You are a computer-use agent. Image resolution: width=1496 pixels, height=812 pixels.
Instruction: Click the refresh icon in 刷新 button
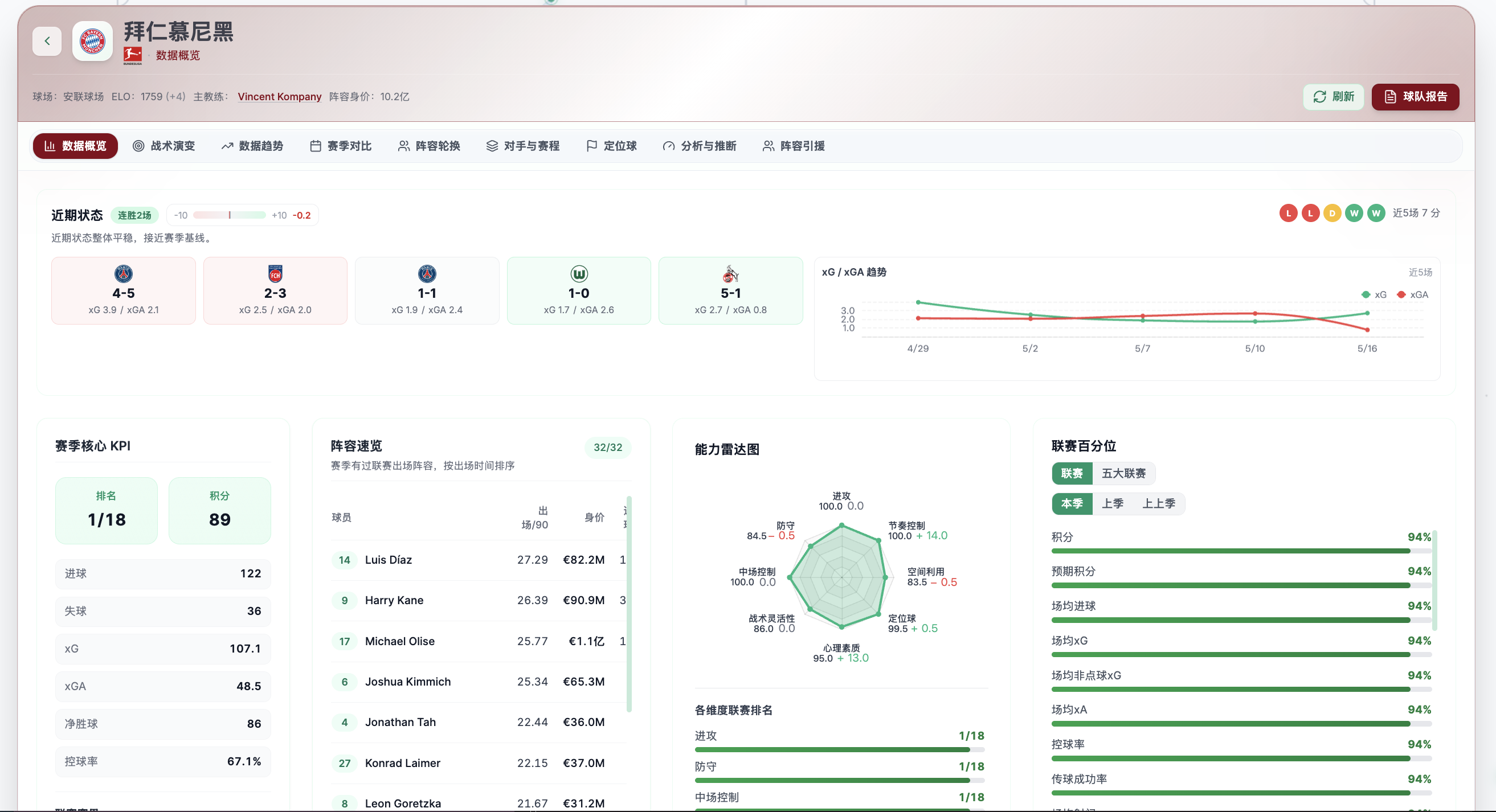1319,97
